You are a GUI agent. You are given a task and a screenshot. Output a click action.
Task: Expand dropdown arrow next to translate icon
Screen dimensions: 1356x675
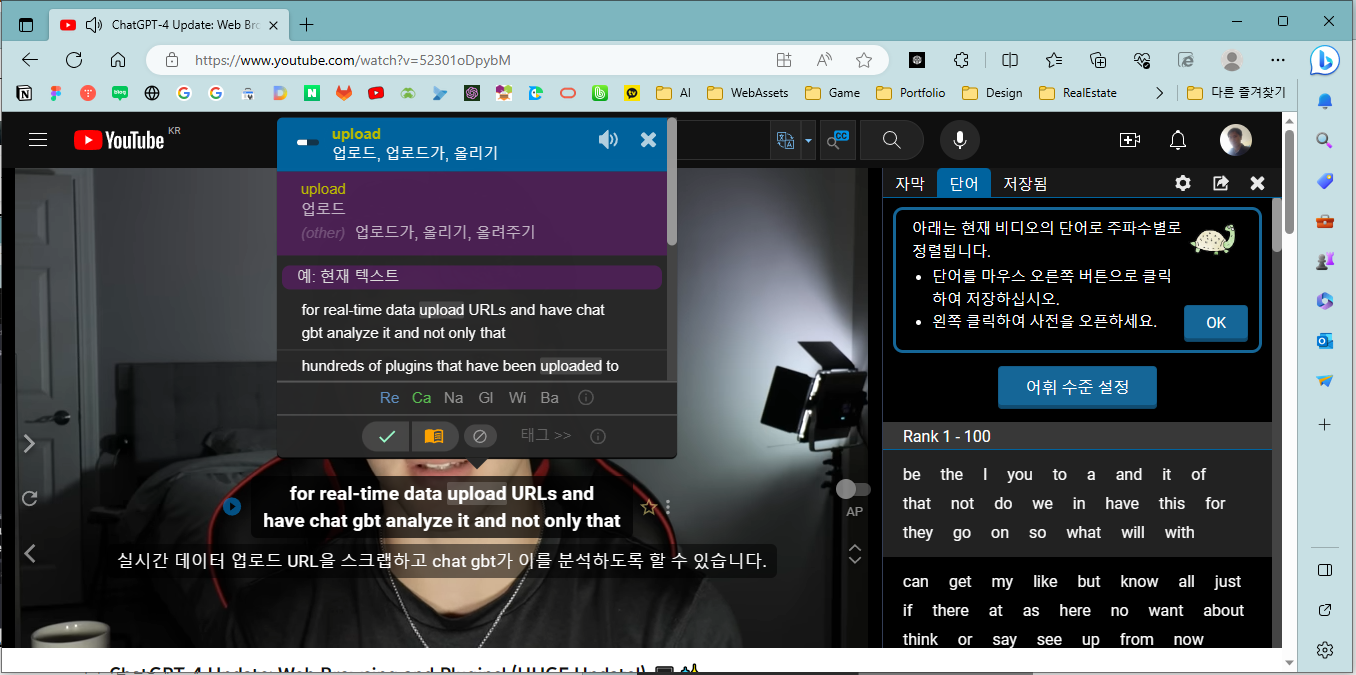point(808,140)
